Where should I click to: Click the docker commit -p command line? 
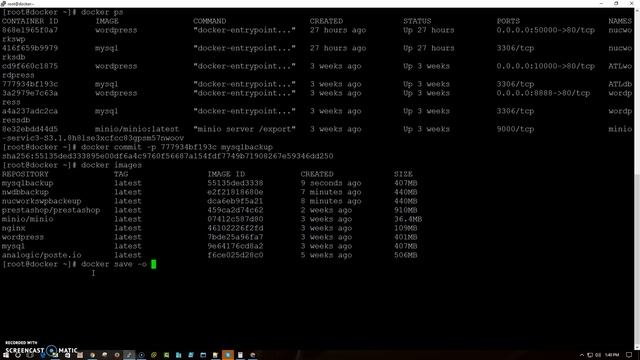177,147
